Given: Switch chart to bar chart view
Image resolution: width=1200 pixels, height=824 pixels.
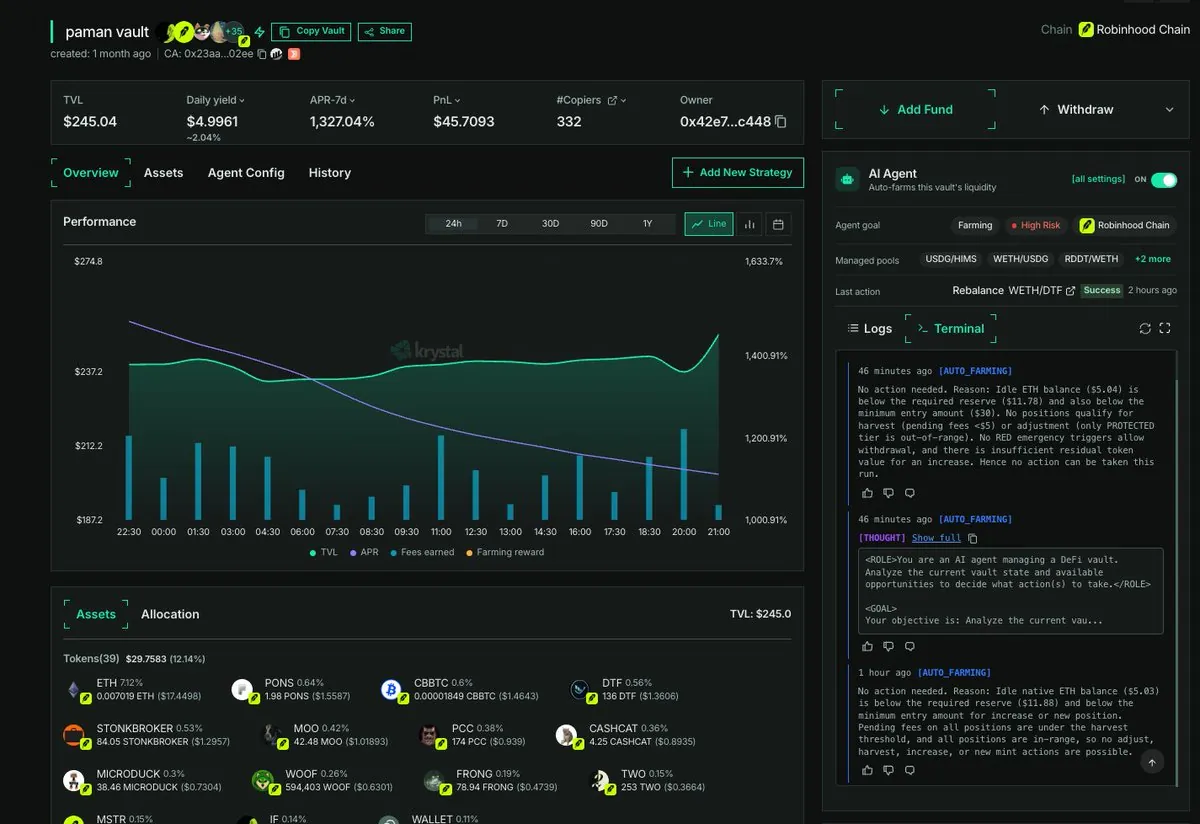Looking at the screenshot, I should tap(749, 224).
